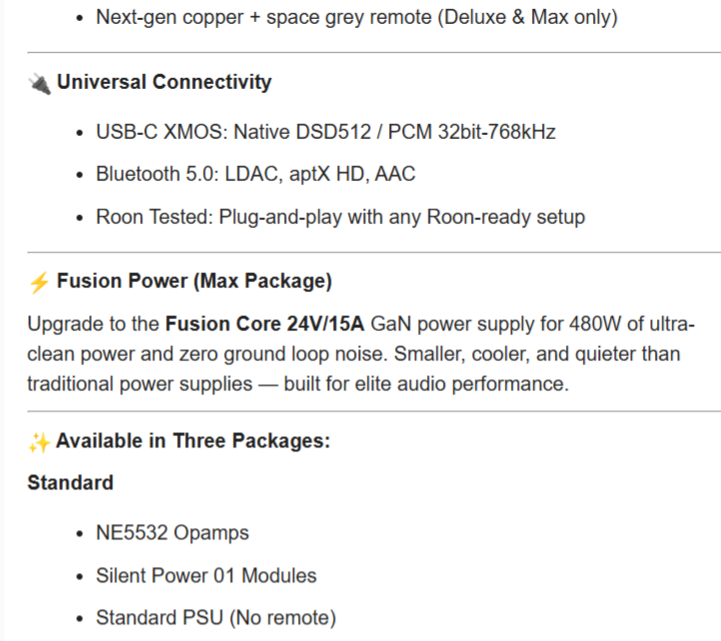Select the Standard package subheading
The height and width of the screenshot is (641, 721).
(70, 482)
